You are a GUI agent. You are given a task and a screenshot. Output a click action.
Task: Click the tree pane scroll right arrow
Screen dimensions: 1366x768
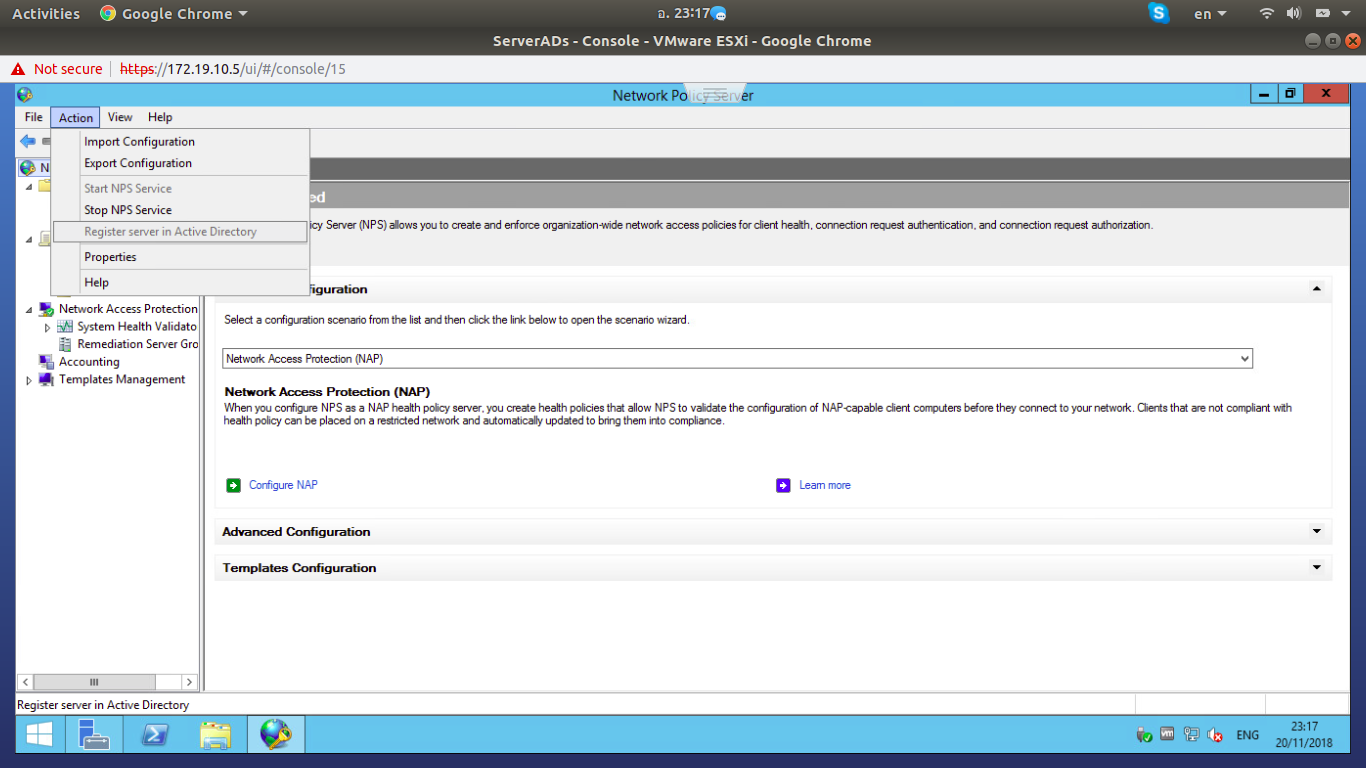(x=189, y=682)
